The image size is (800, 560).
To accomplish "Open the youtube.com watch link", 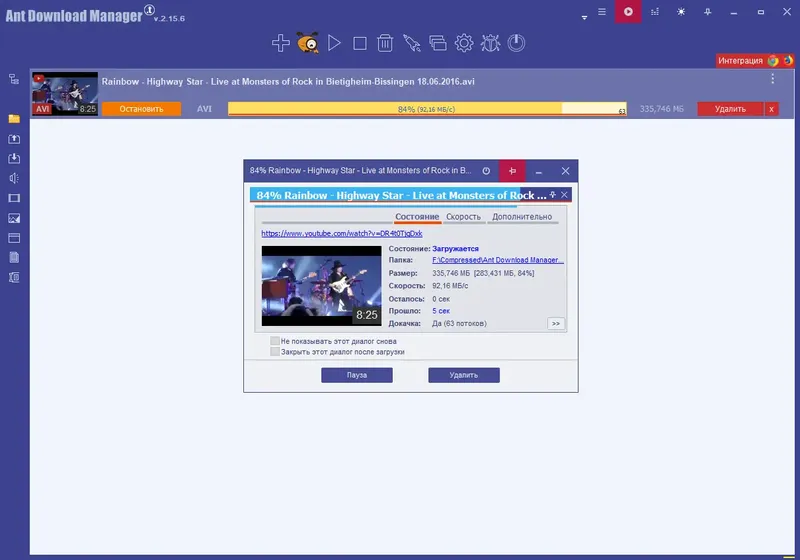I will [342, 234].
